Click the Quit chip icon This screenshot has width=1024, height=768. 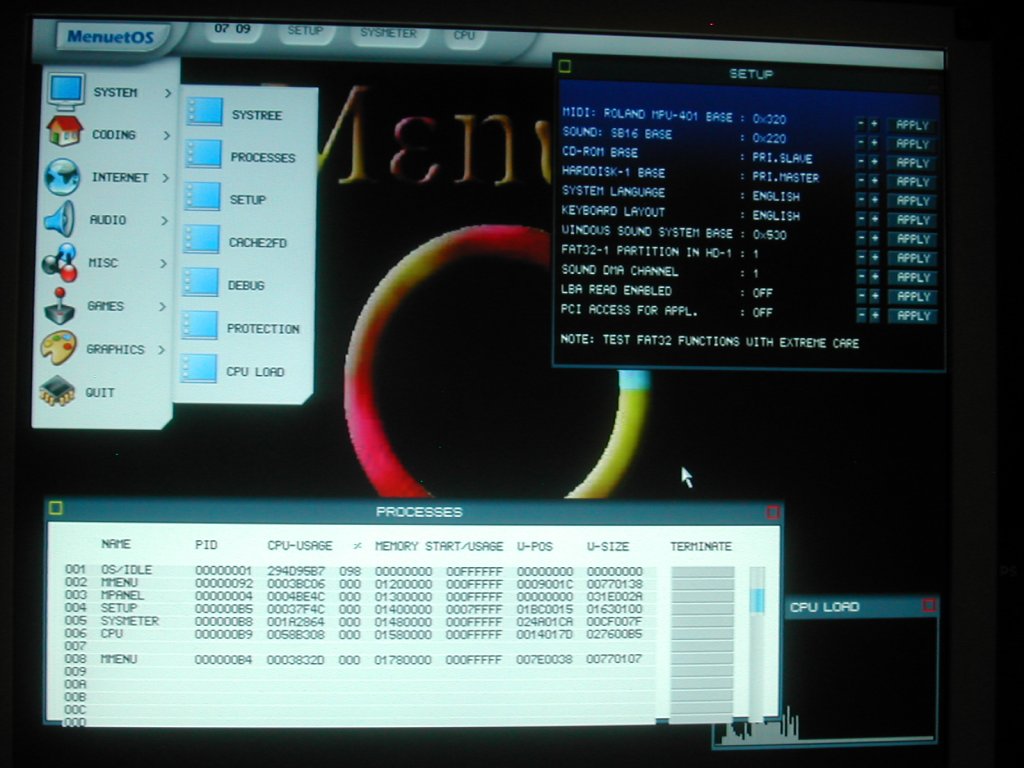tap(57, 391)
